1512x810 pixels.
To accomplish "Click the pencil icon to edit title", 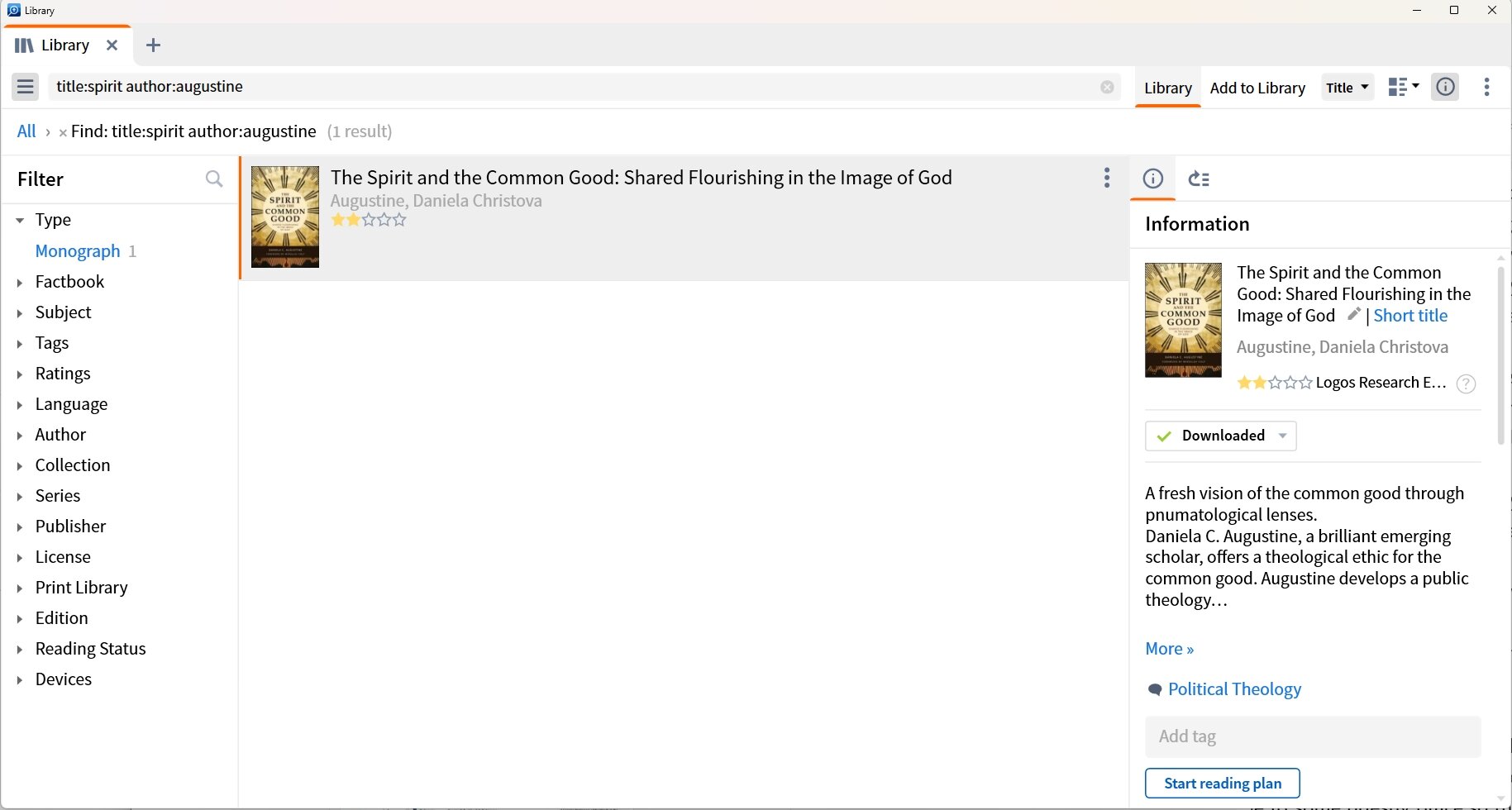I will pos(1353,314).
